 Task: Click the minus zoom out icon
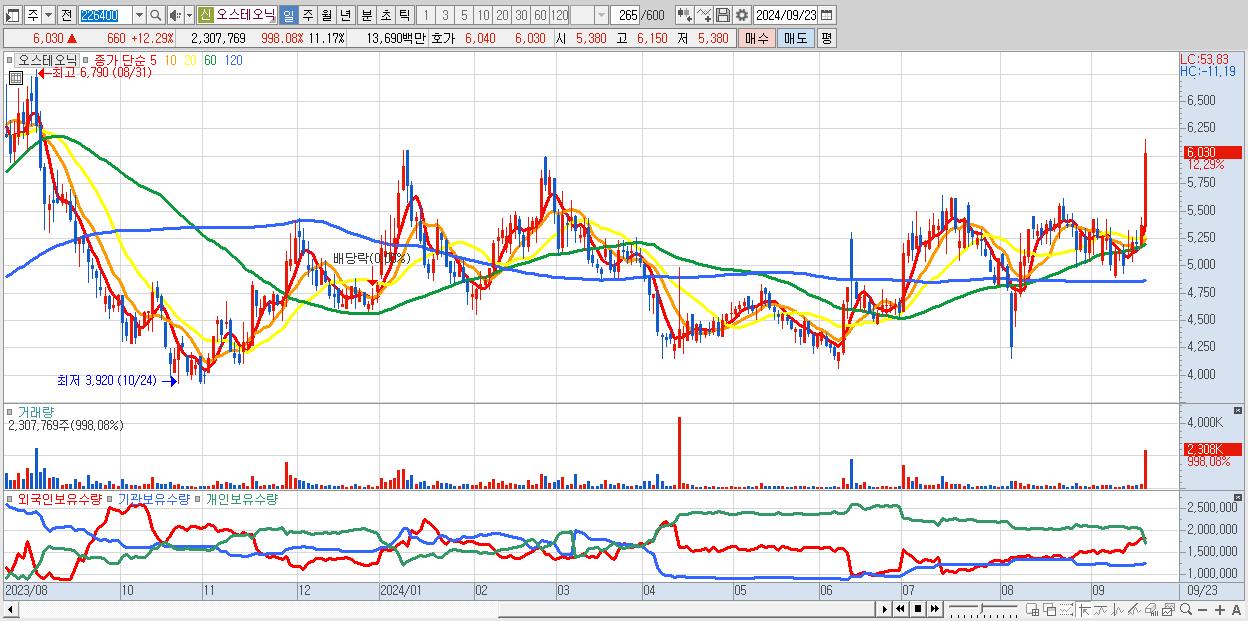[x=1203, y=609]
